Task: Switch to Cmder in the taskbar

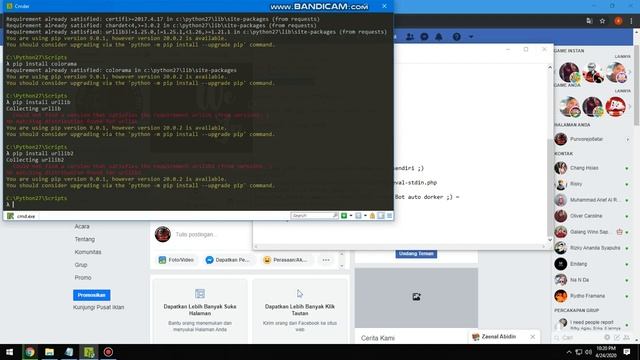Action: click(x=89, y=352)
